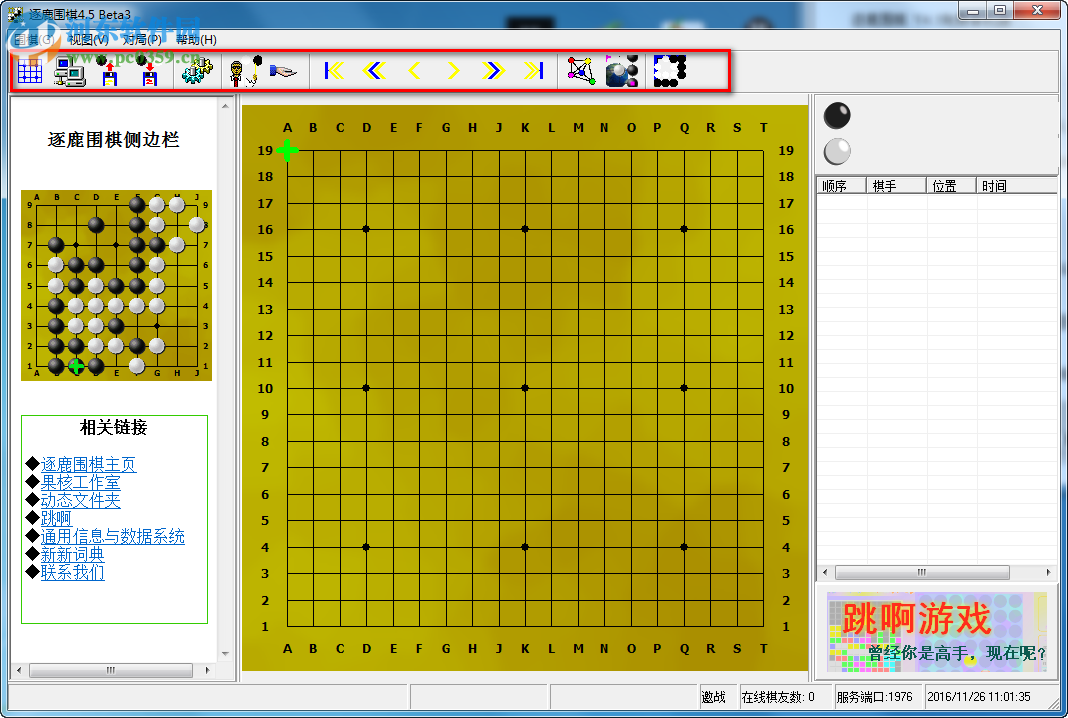Image resolution: width=1068 pixels, height=718 pixels.
Task: Select the black stone indicator
Action: click(x=836, y=115)
